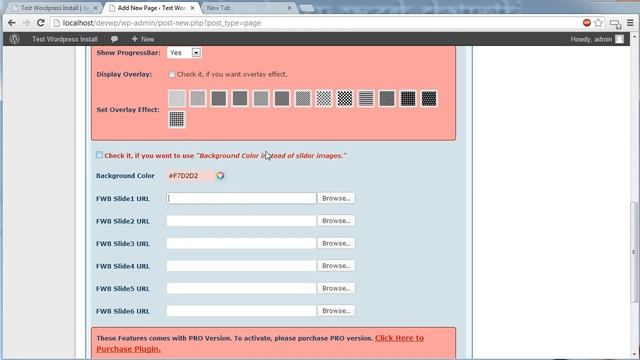640x360 pixels.
Task: Check the Display Overlay checkbox
Action: (171, 74)
